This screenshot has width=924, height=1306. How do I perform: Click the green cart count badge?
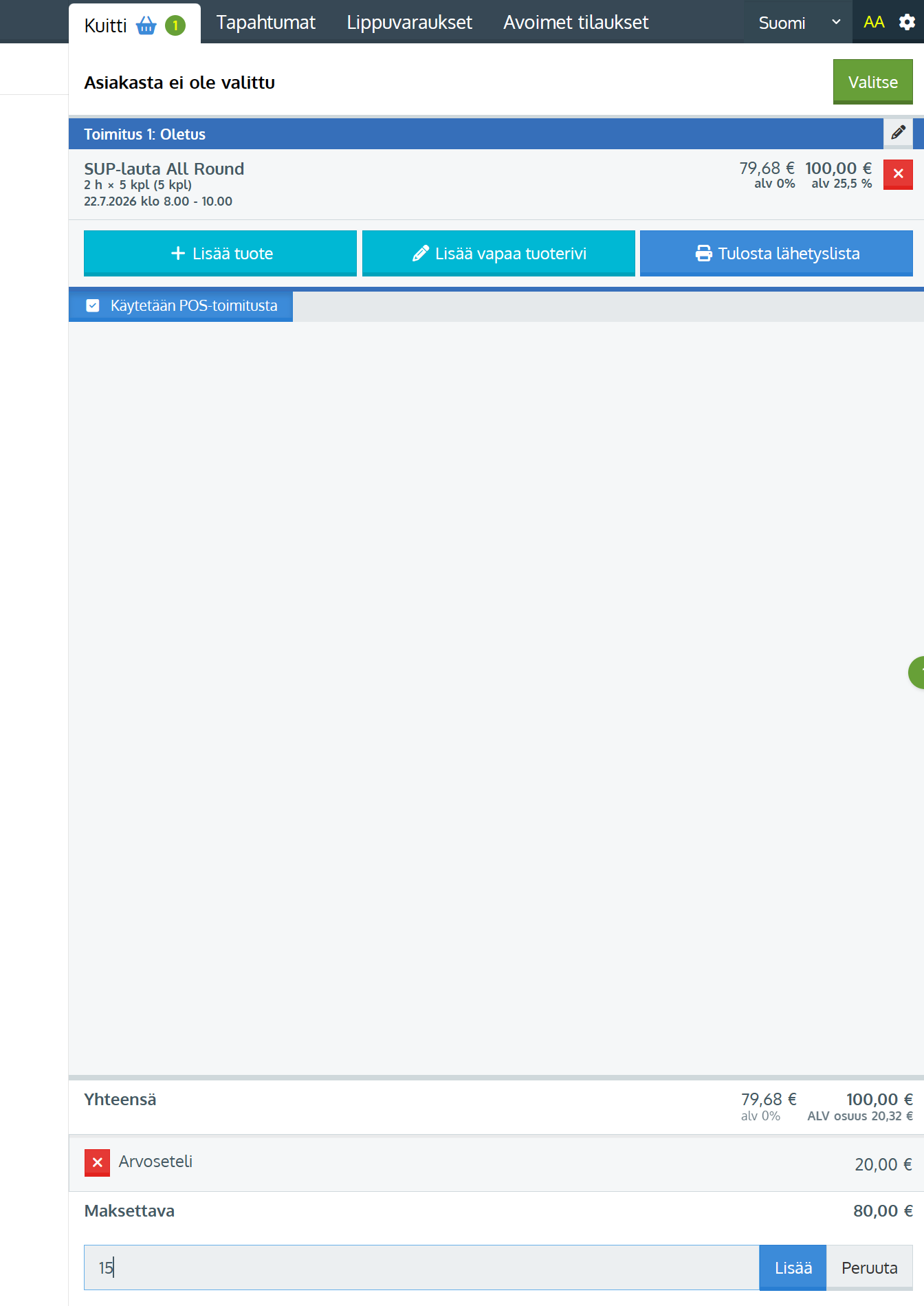(175, 26)
